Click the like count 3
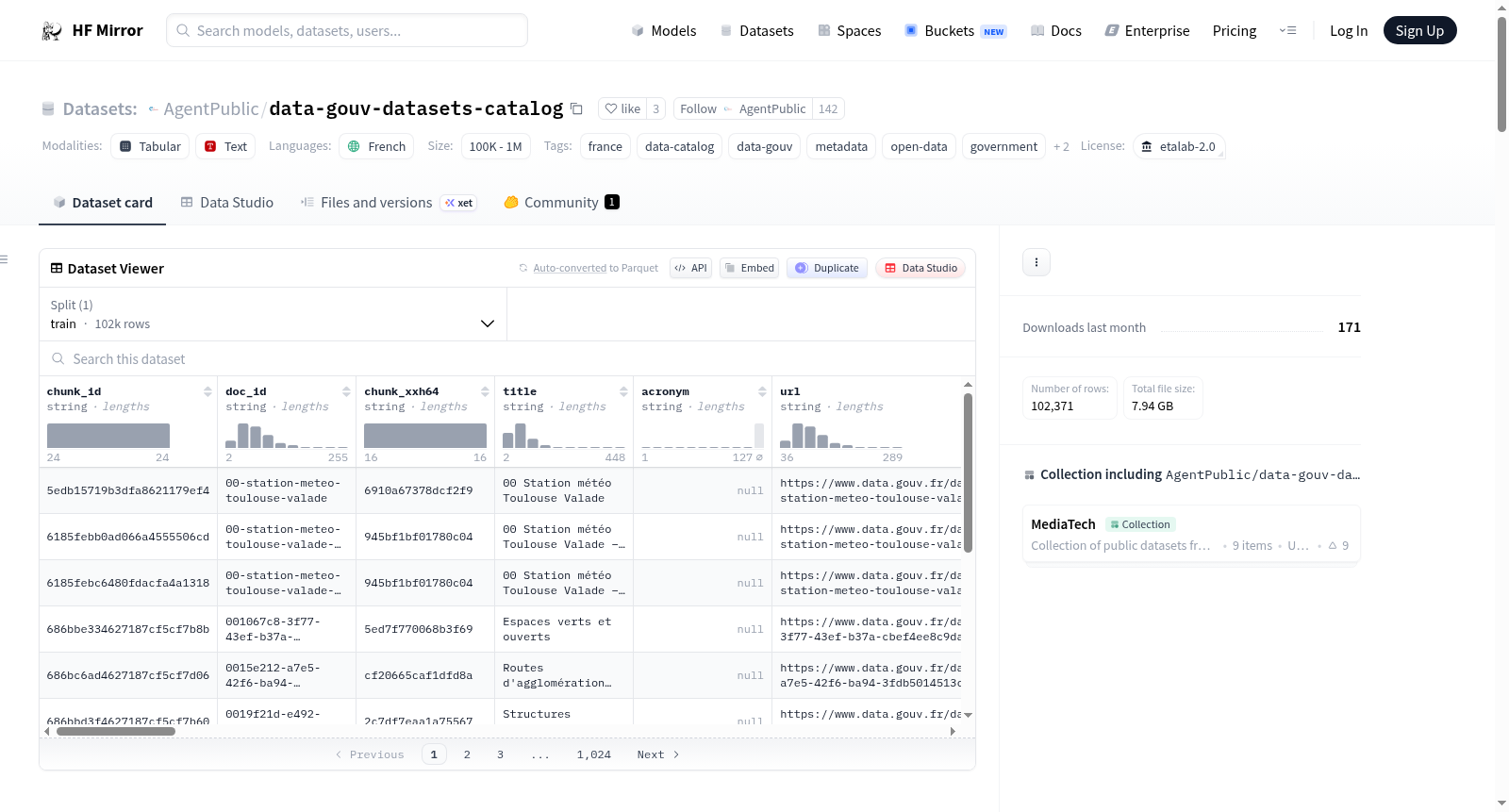 click(656, 108)
